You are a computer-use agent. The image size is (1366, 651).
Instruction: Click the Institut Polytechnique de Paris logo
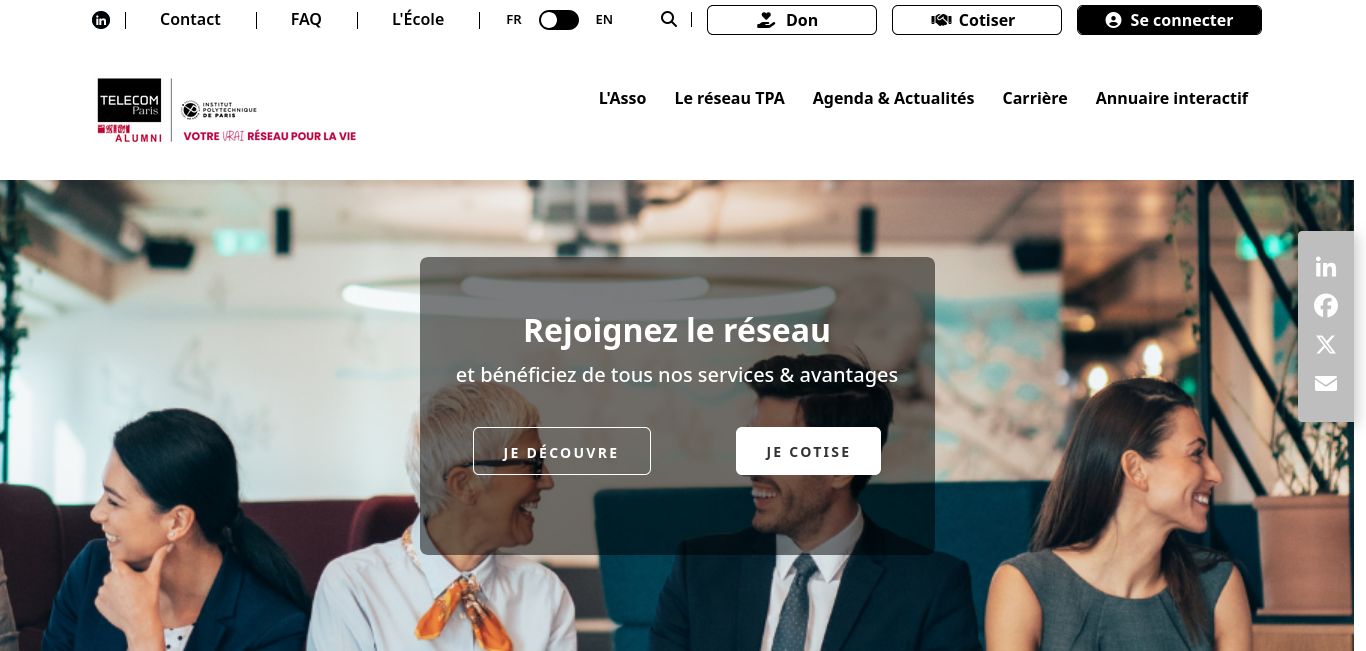(219, 110)
